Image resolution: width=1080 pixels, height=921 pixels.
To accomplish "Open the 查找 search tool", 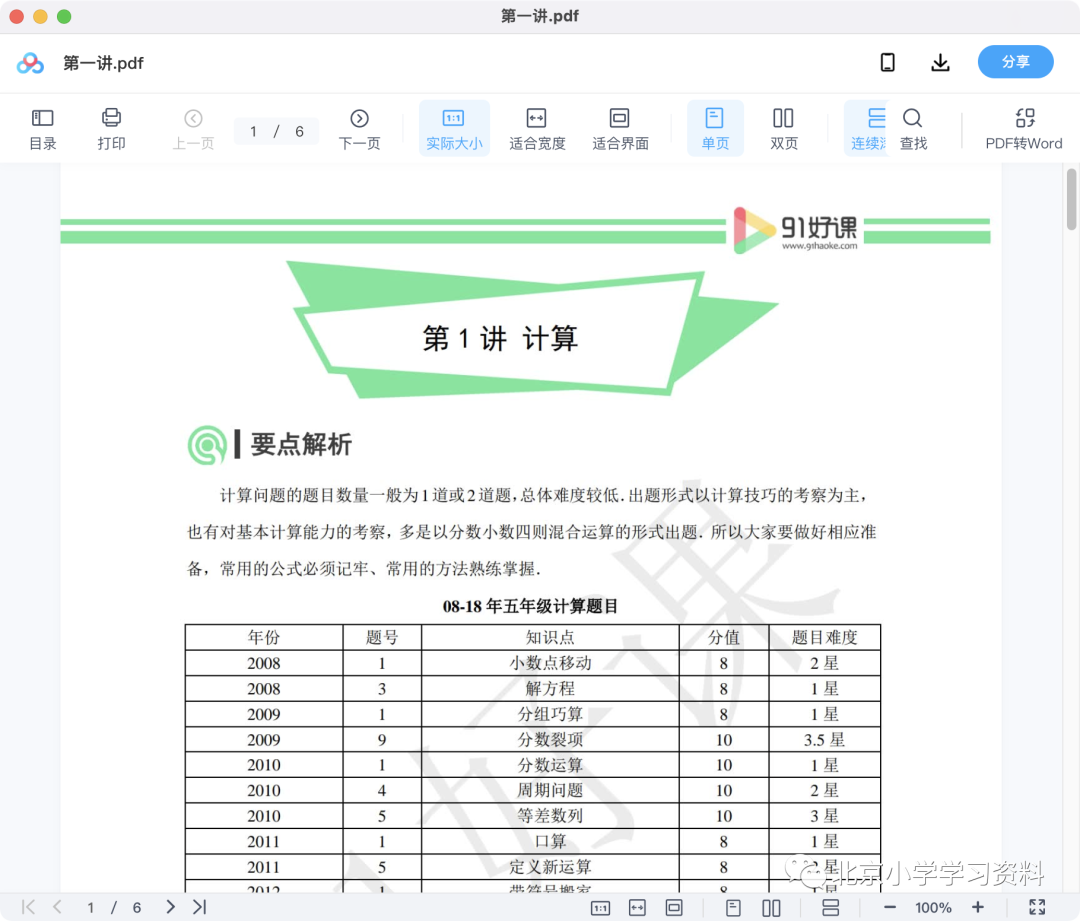I will click(913, 129).
